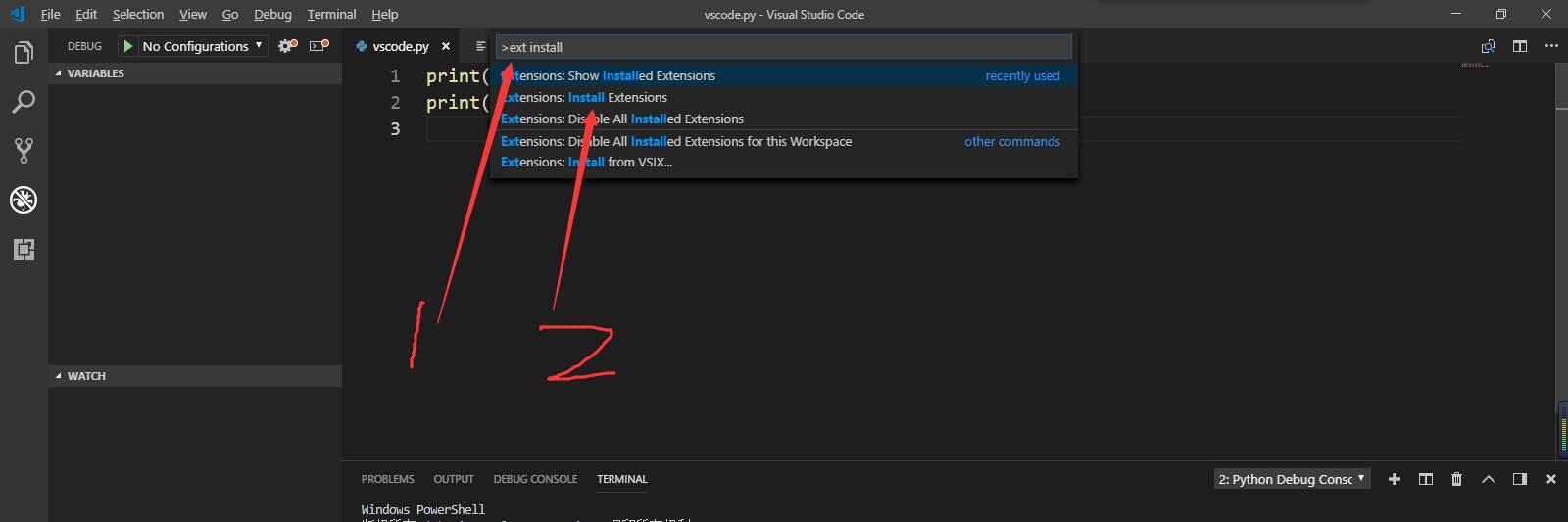Open the Explorer view in the activity bar
The image size is (1568, 522).
[x=24, y=52]
